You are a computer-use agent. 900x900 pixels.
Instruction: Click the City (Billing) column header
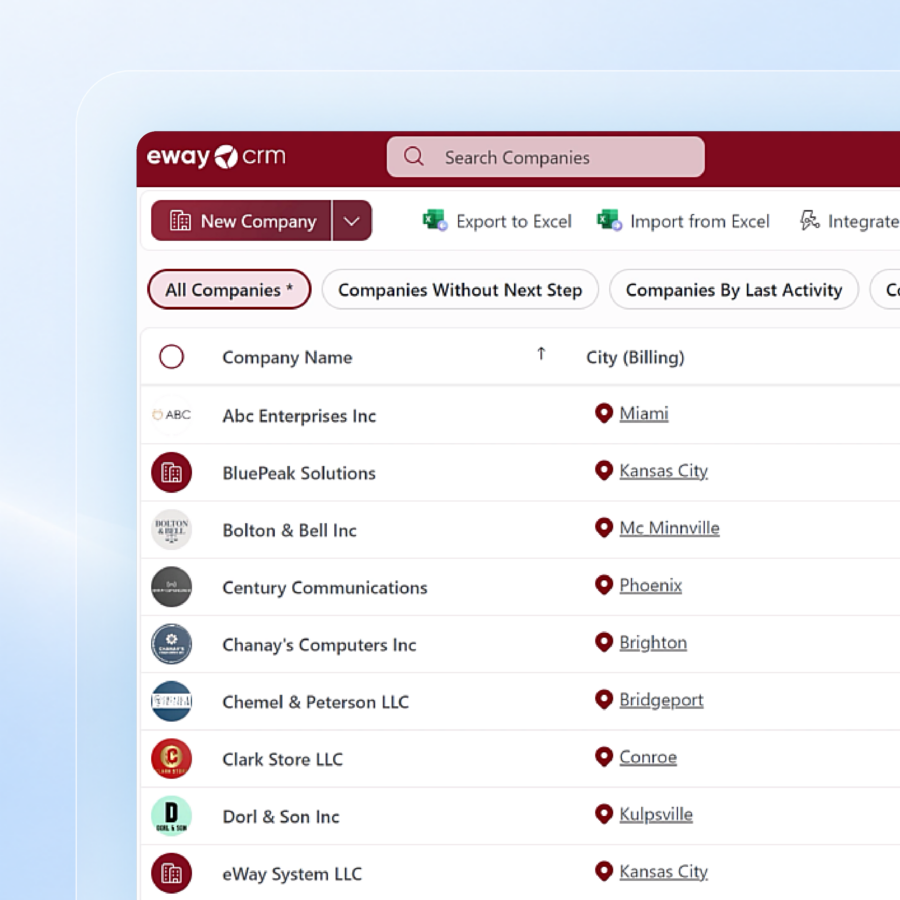pos(635,357)
